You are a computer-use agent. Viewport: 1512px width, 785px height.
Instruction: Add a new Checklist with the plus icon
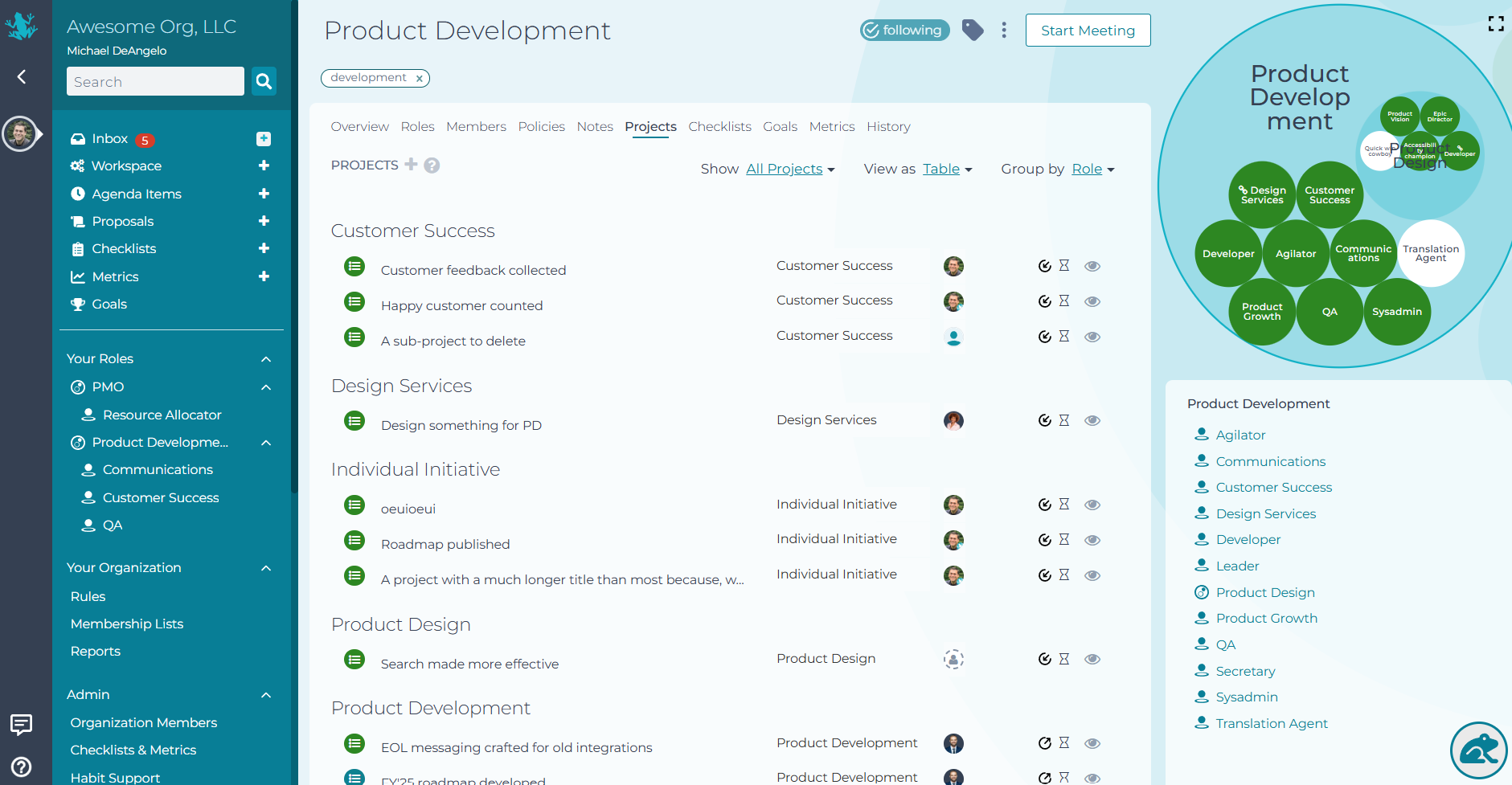point(264,248)
